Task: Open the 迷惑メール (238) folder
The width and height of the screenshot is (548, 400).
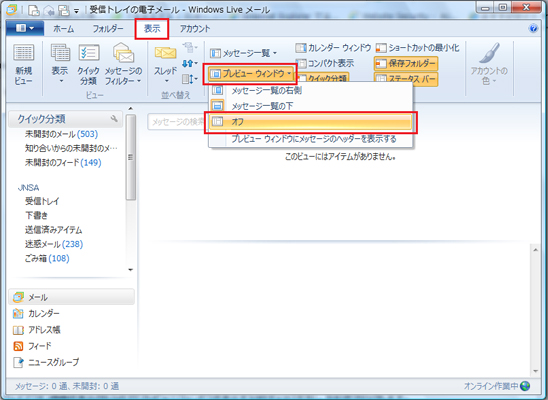Action: (x=54, y=244)
